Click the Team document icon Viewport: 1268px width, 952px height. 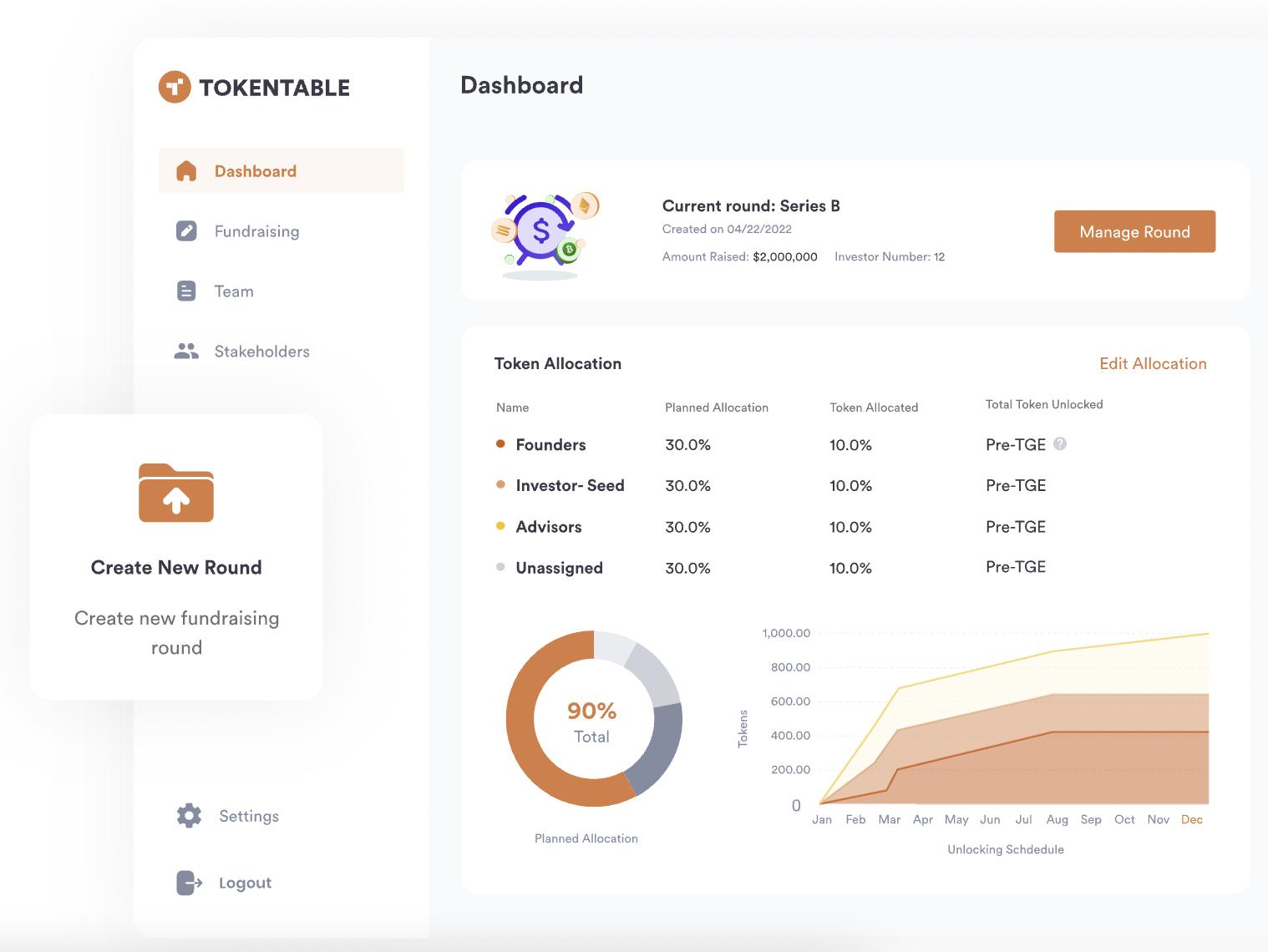point(186,291)
